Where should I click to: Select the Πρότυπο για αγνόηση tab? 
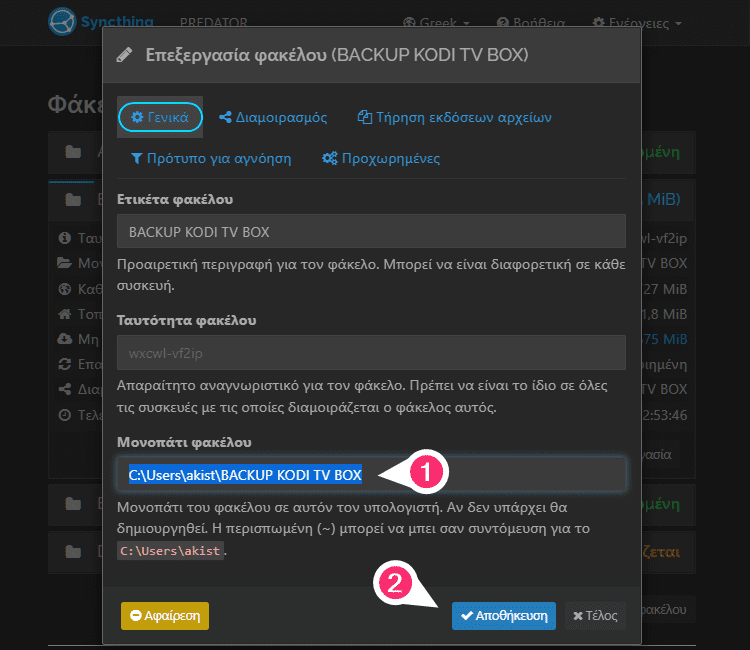click(x=211, y=158)
